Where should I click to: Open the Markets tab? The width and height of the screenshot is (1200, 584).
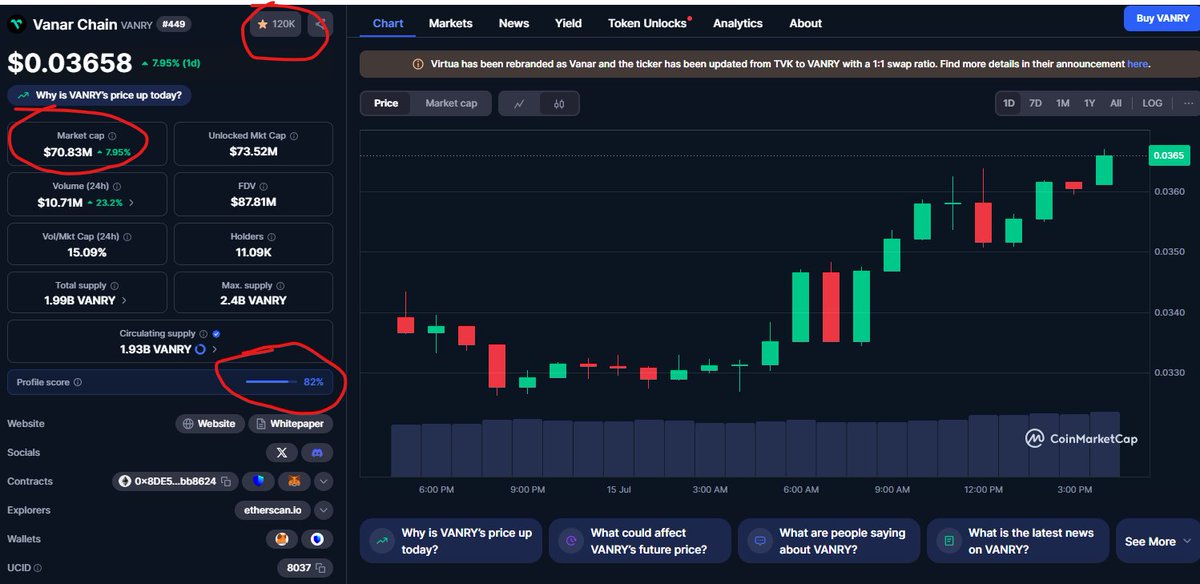[451, 23]
